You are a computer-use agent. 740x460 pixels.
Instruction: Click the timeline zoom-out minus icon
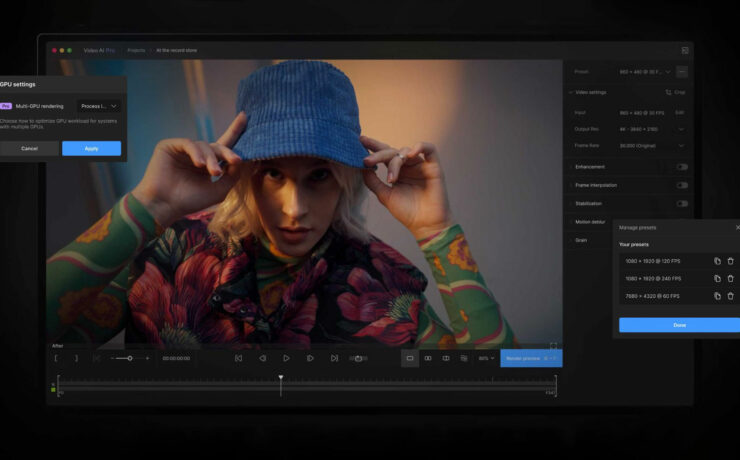(x=112, y=358)
